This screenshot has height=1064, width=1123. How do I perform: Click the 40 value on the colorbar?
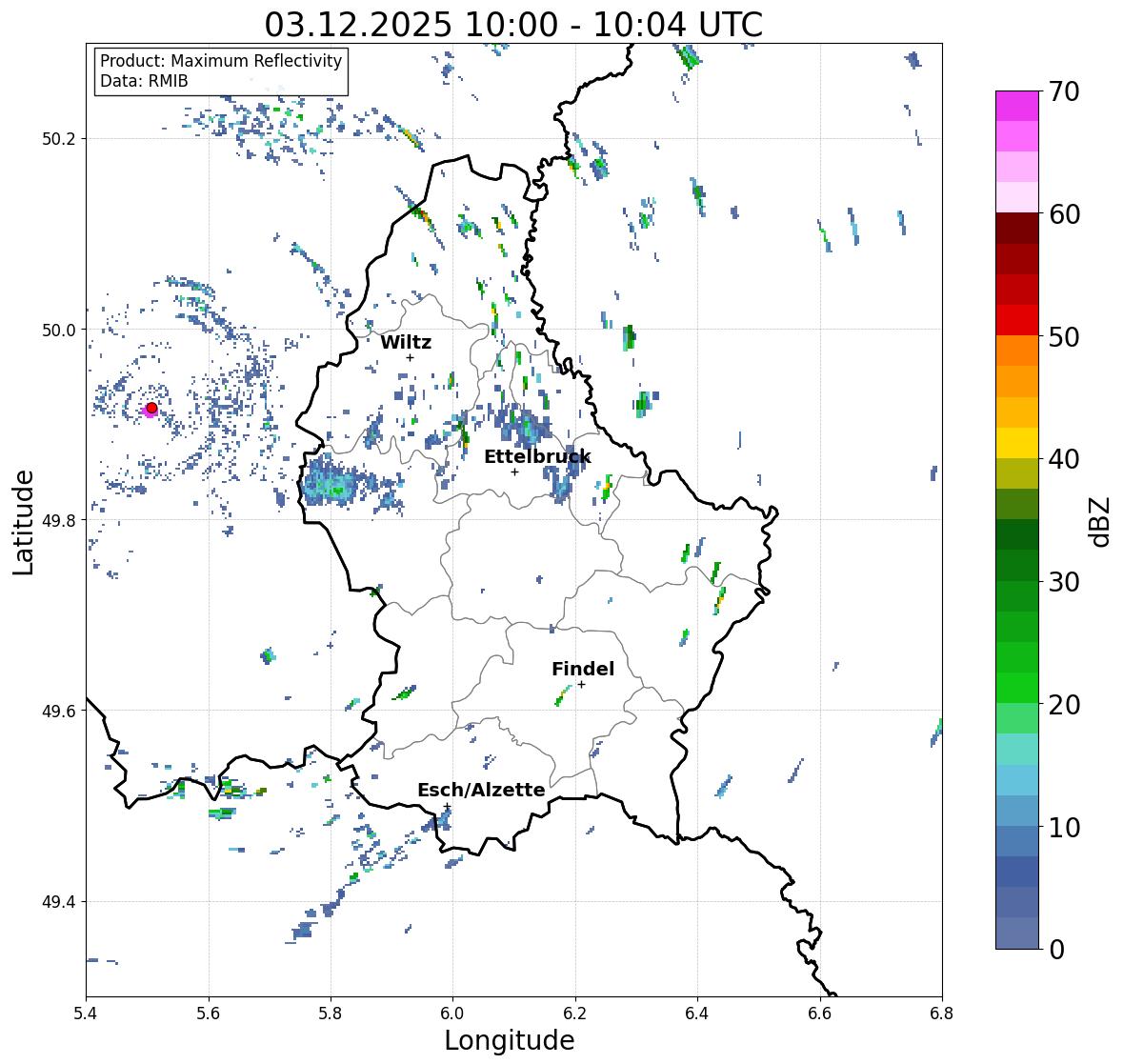(x=1064, y=459)
